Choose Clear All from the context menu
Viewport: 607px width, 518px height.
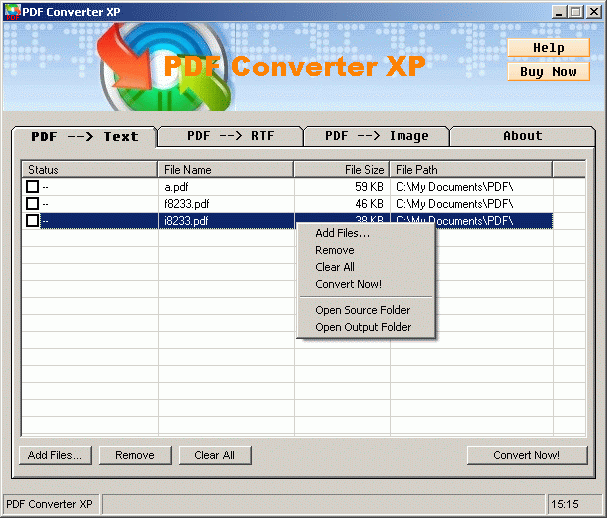tap(335, 267)
